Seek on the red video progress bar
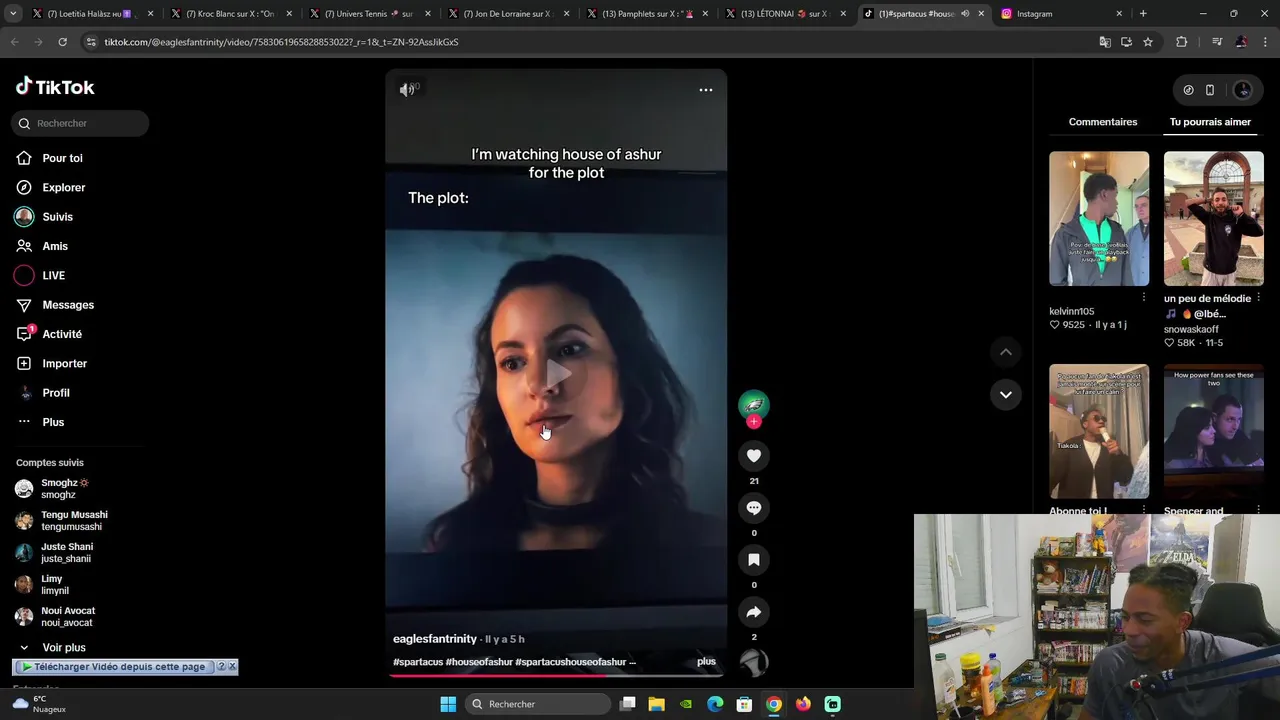The width and height of the screenshot is (1280, 720). [x=556, y=675]
